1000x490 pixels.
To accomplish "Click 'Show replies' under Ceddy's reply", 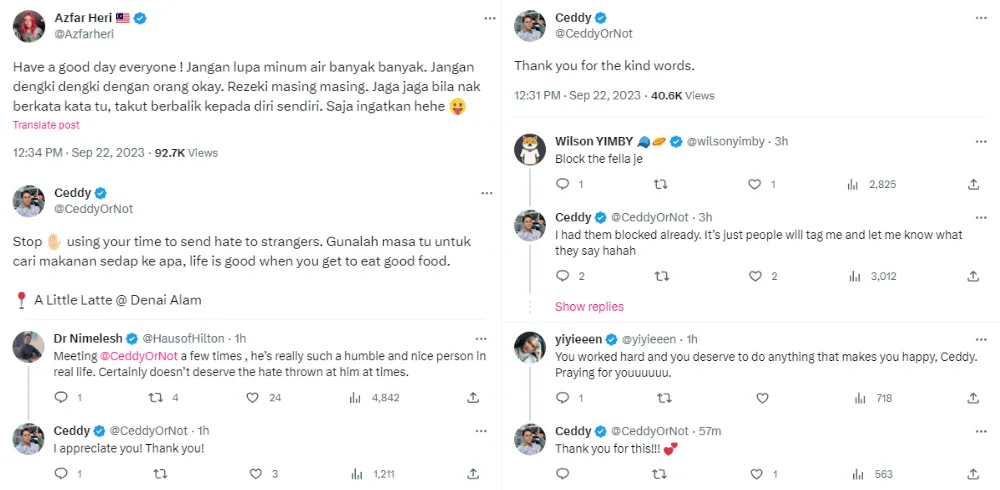I will (x=589, y=307).
